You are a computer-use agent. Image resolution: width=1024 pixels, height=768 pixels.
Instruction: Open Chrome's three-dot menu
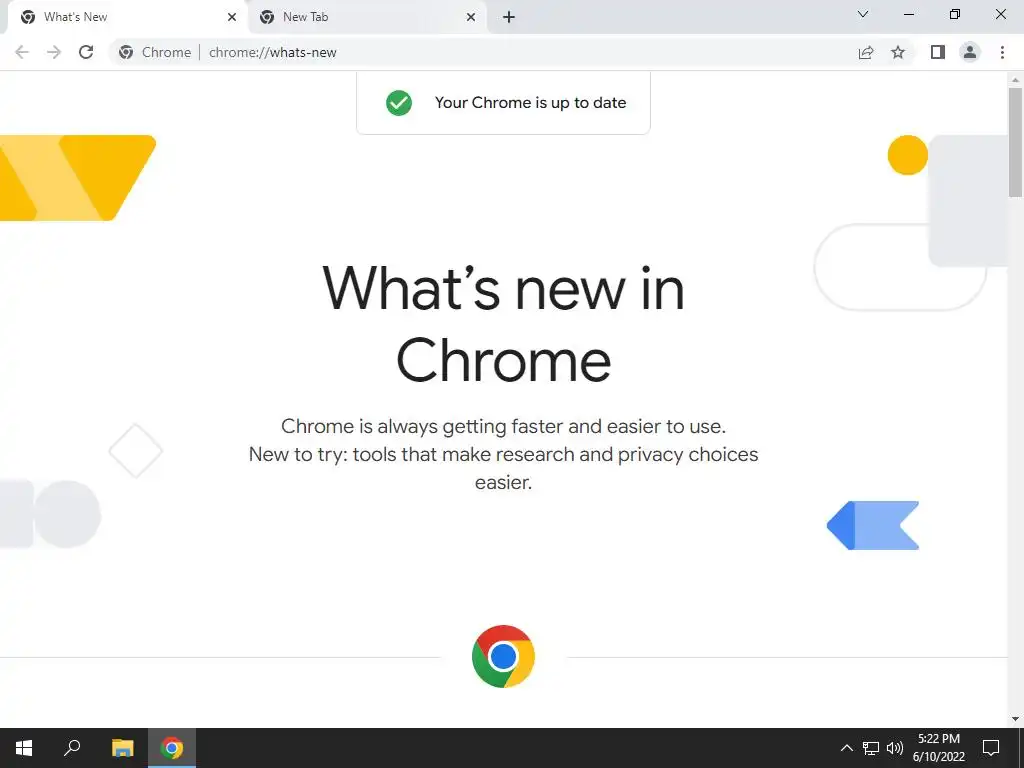1002,52
